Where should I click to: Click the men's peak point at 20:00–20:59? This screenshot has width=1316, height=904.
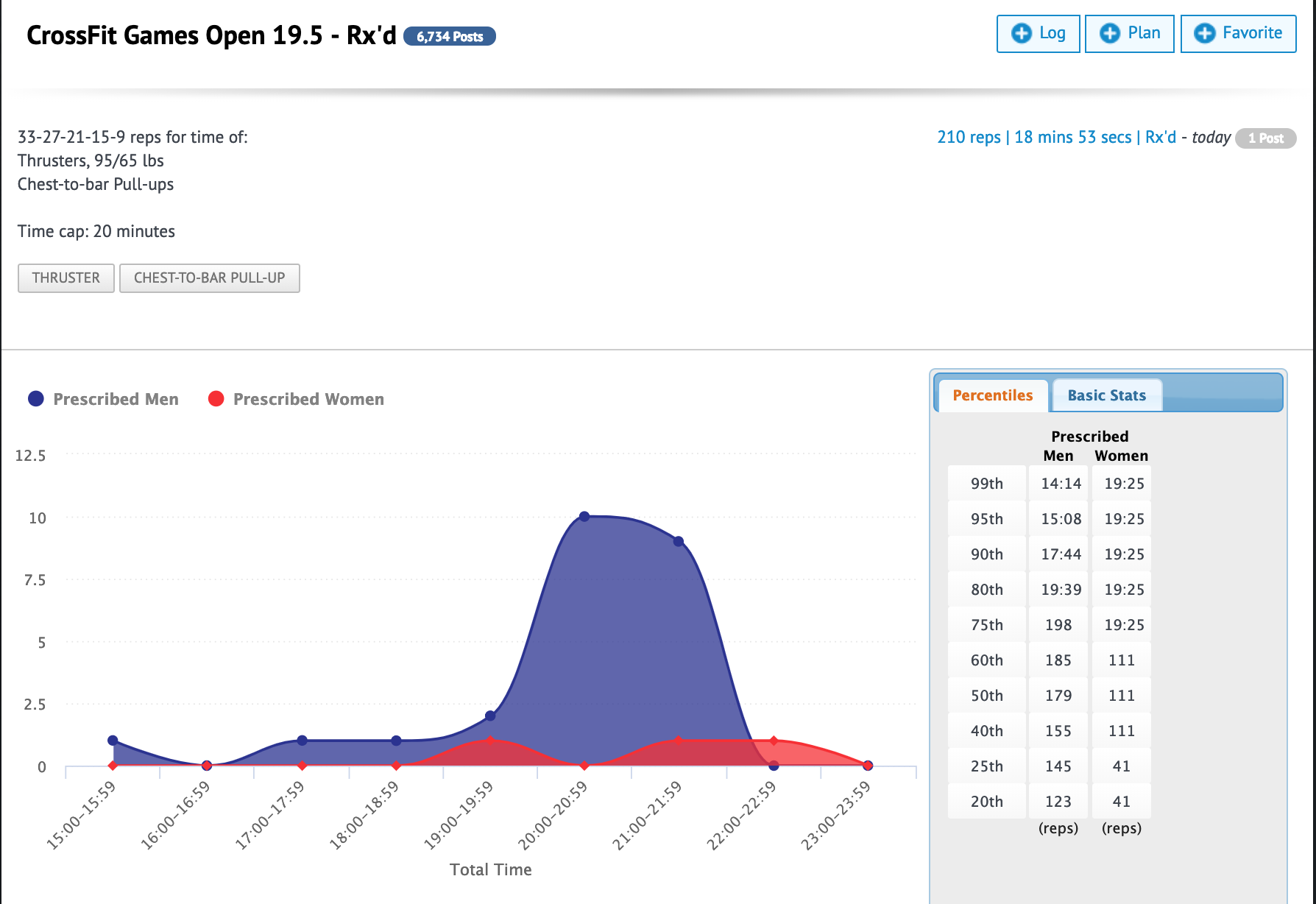(x=584, y=516)
